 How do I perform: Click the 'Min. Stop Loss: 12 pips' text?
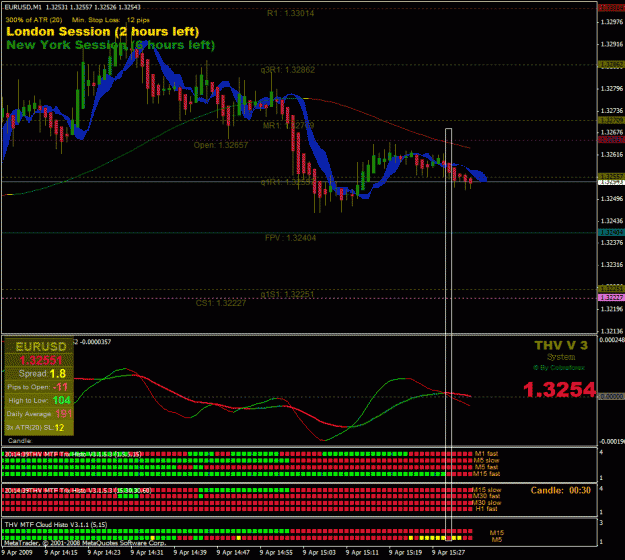[x=110, y=20]
